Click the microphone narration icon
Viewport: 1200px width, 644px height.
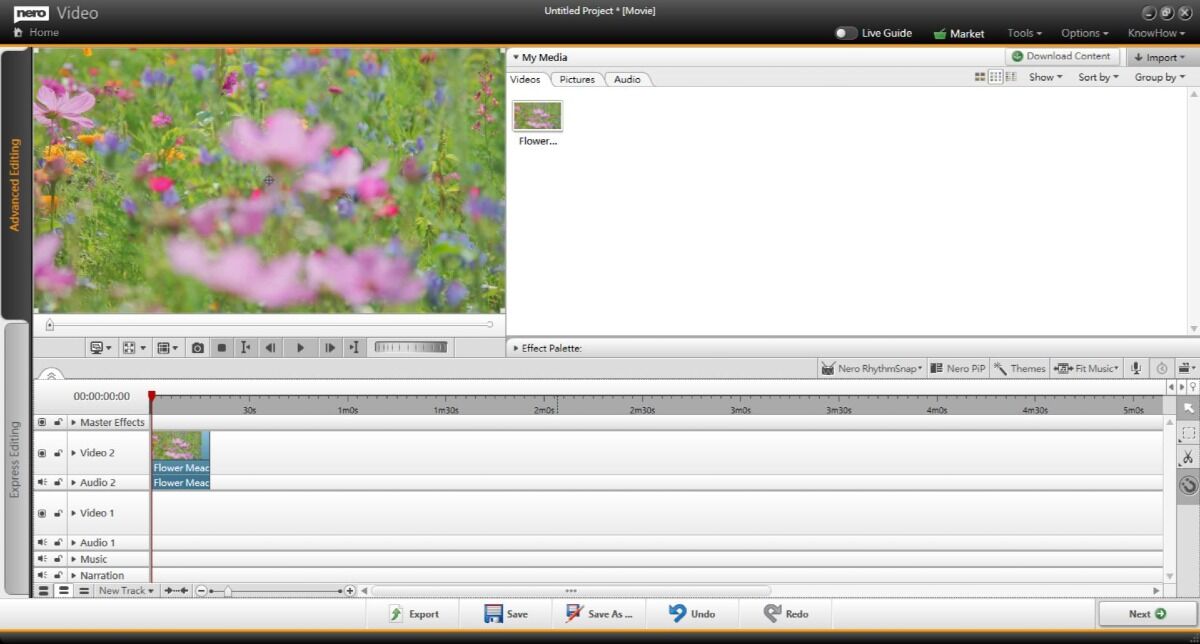pyautogui.click(x=1135, y=368)
